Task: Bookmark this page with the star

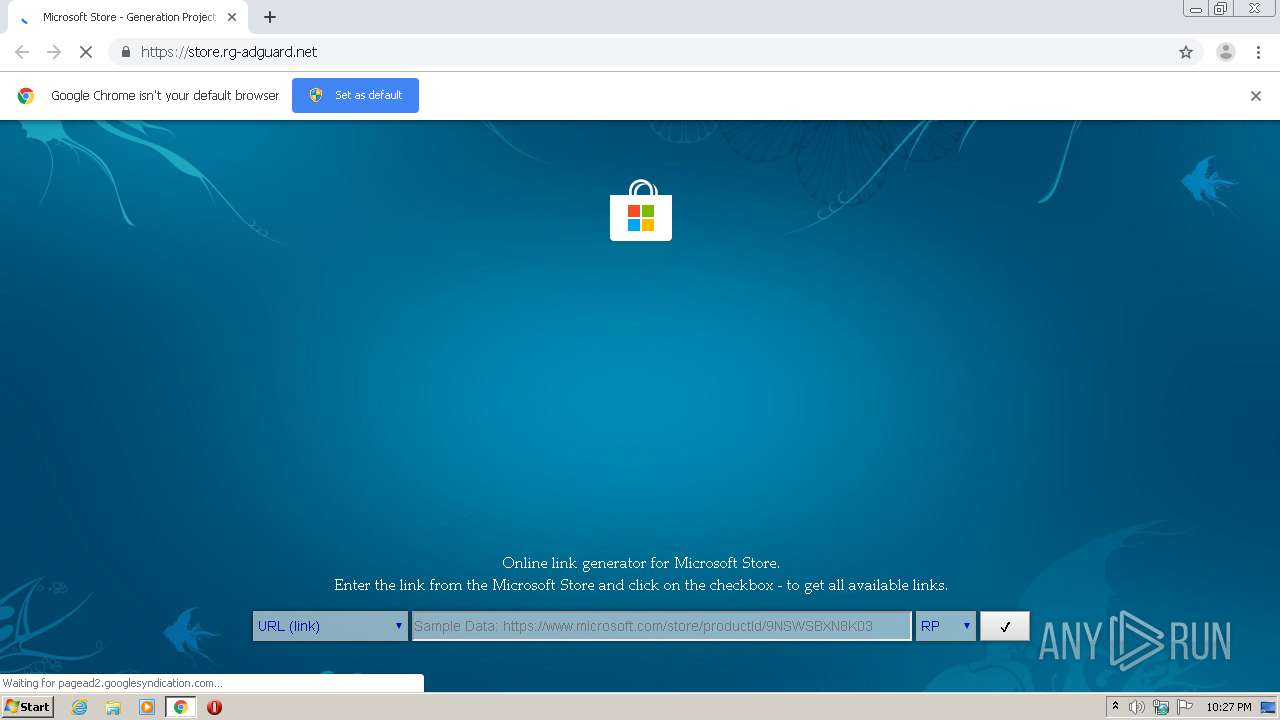Action: click(x=1186, y=52)
